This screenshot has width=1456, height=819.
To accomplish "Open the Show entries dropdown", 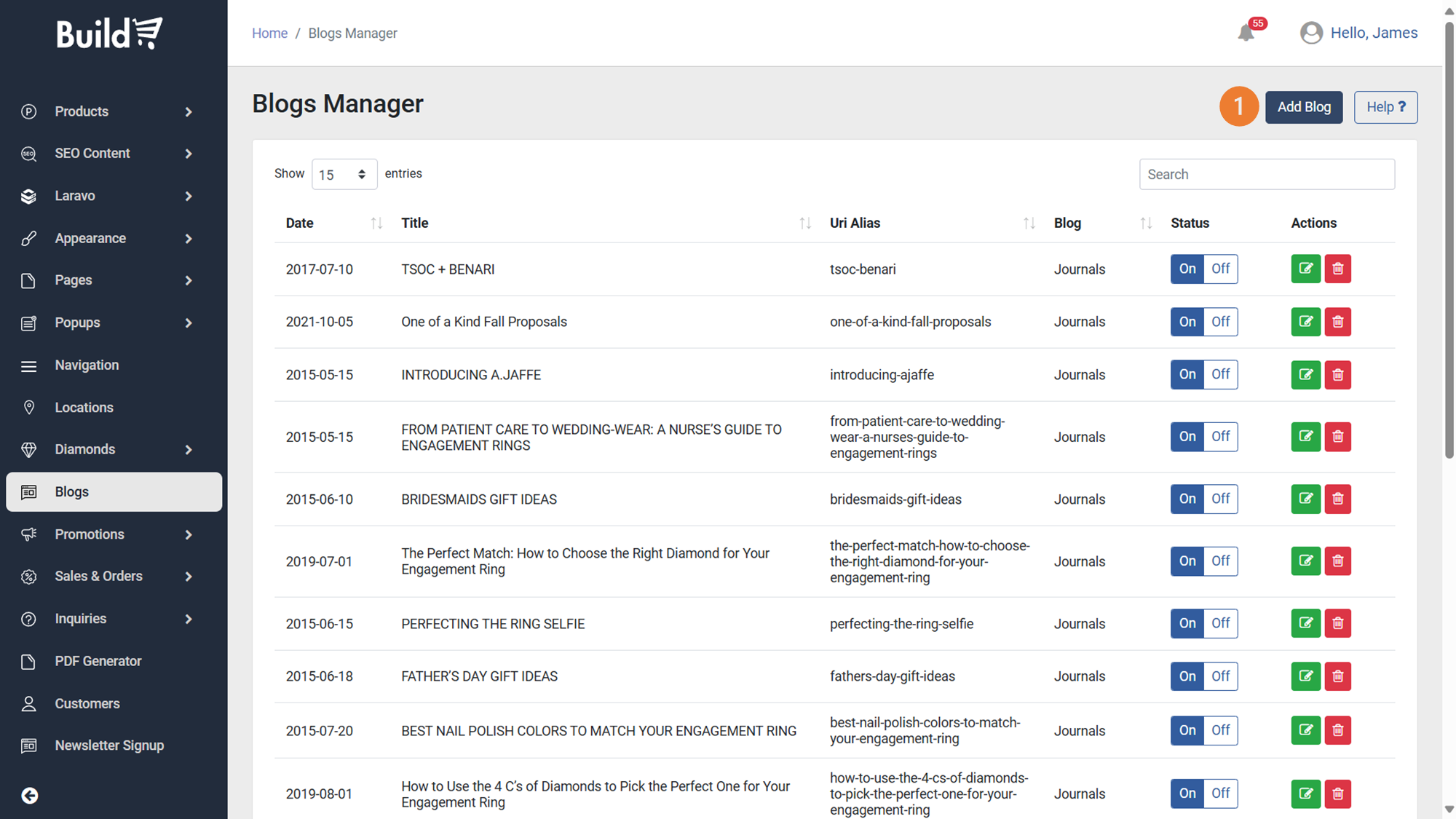I will point(344,174).
